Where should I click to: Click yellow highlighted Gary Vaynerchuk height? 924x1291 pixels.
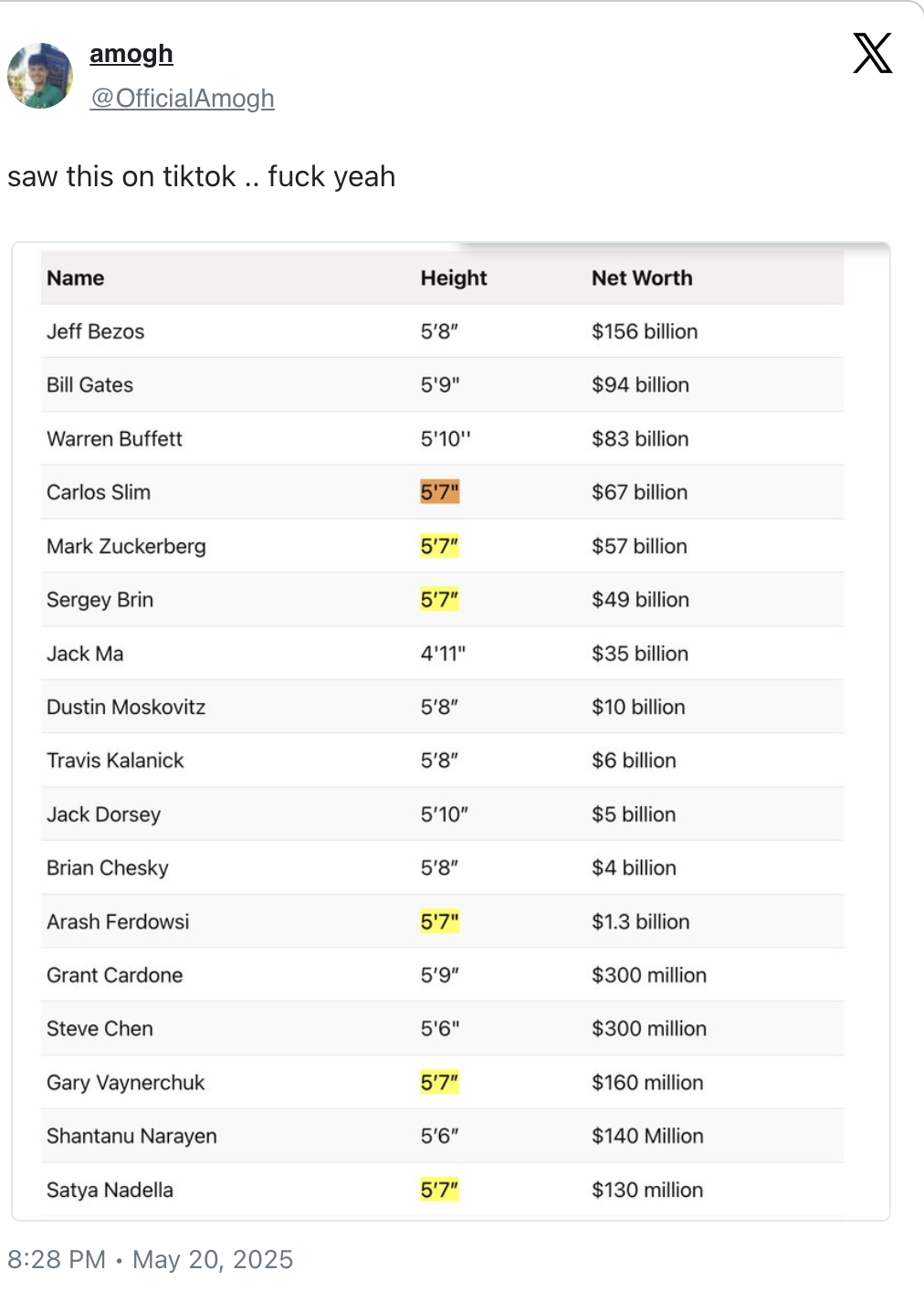(x=439, y=1082)
